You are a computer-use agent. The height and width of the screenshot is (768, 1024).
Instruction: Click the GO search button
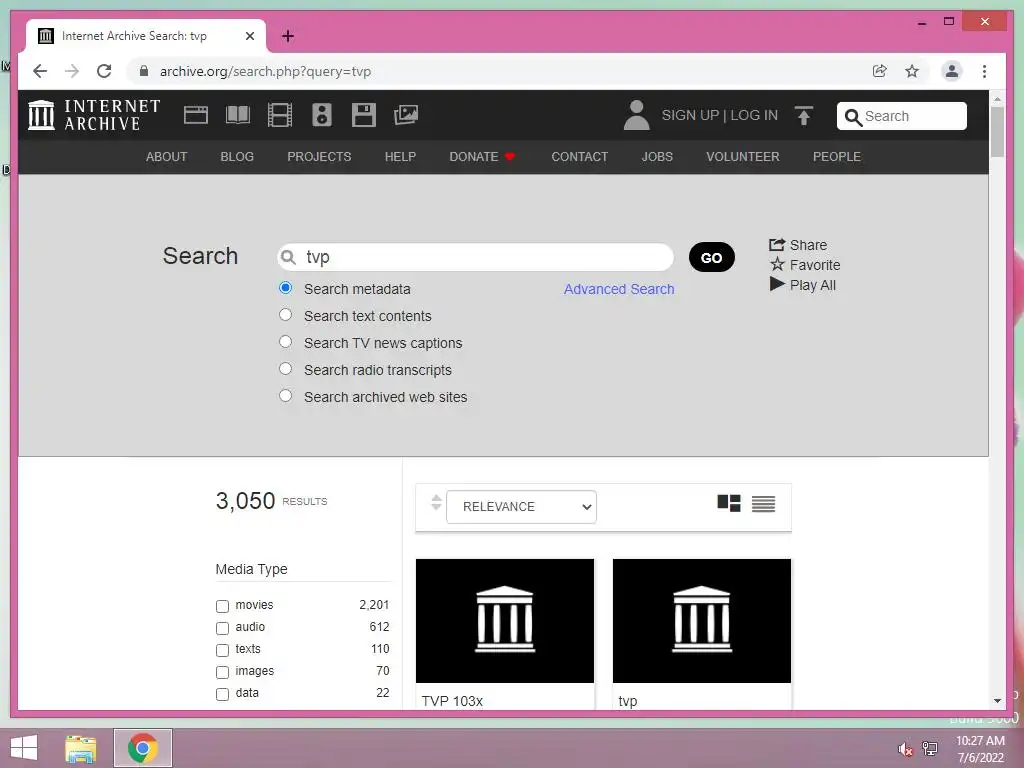[712, 257]
